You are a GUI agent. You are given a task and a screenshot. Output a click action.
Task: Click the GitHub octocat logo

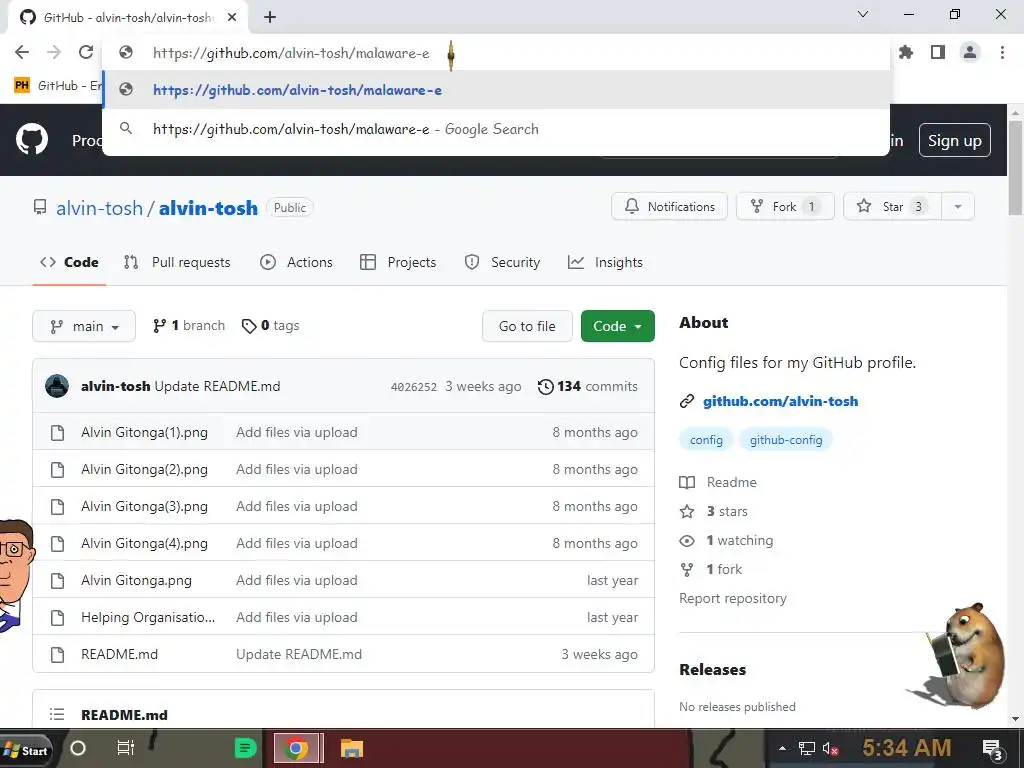(x=31, y=139)
